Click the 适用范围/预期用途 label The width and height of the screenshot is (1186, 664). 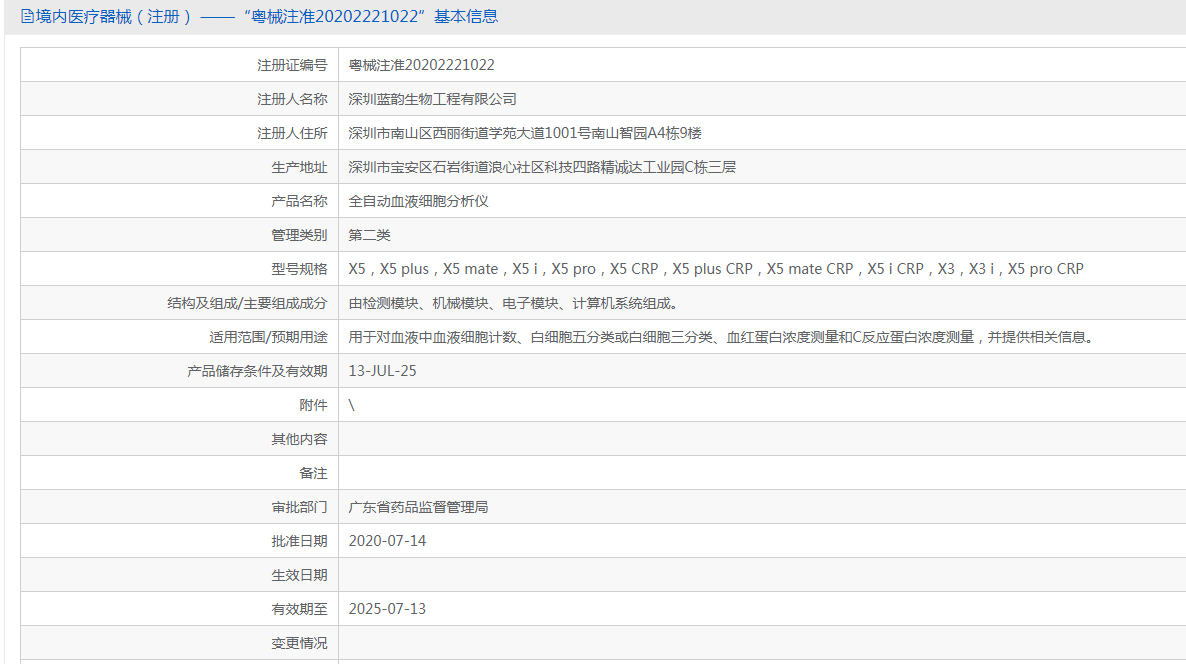(269, 337)
